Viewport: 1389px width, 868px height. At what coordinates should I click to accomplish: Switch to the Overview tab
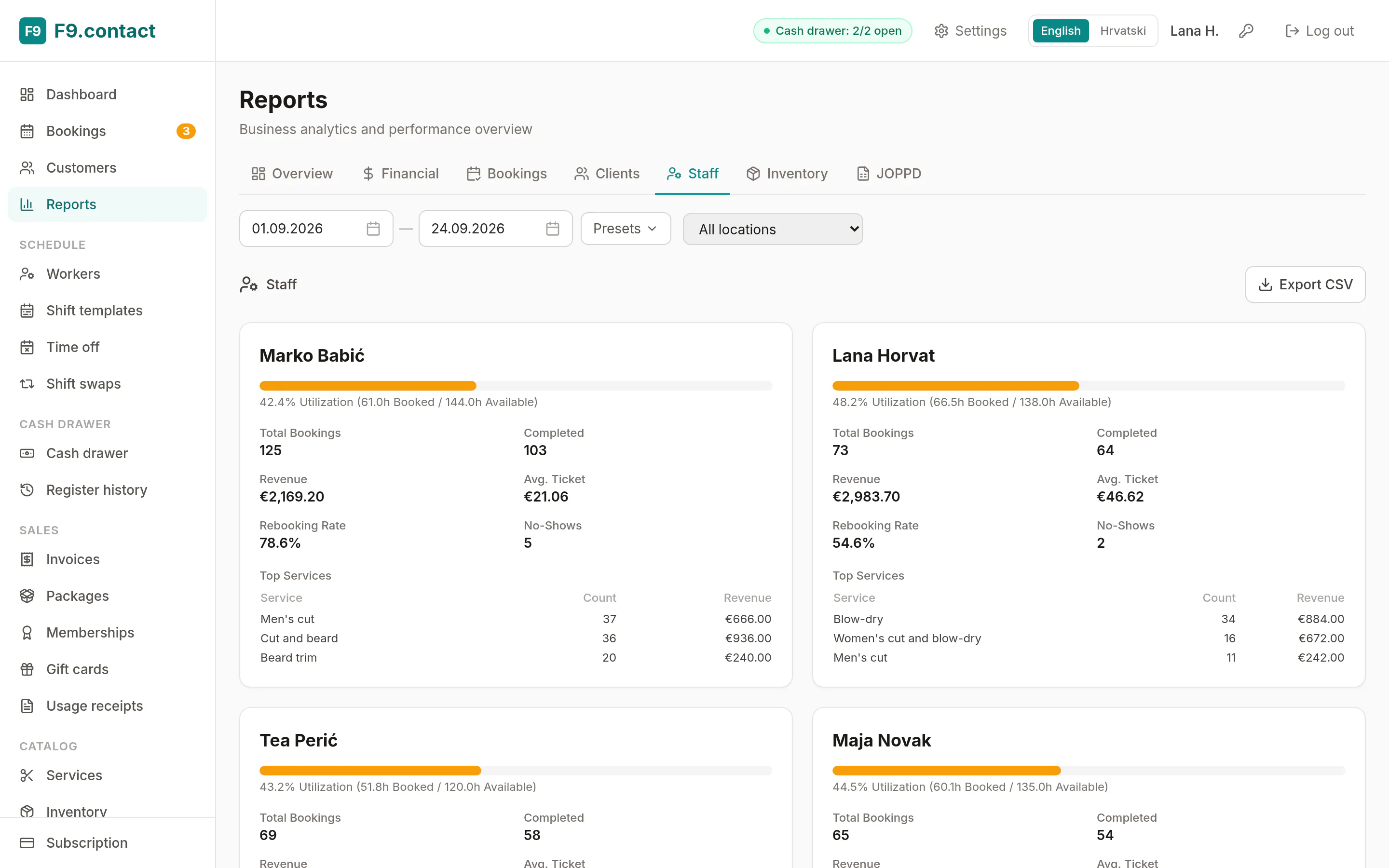pos(292,174)
